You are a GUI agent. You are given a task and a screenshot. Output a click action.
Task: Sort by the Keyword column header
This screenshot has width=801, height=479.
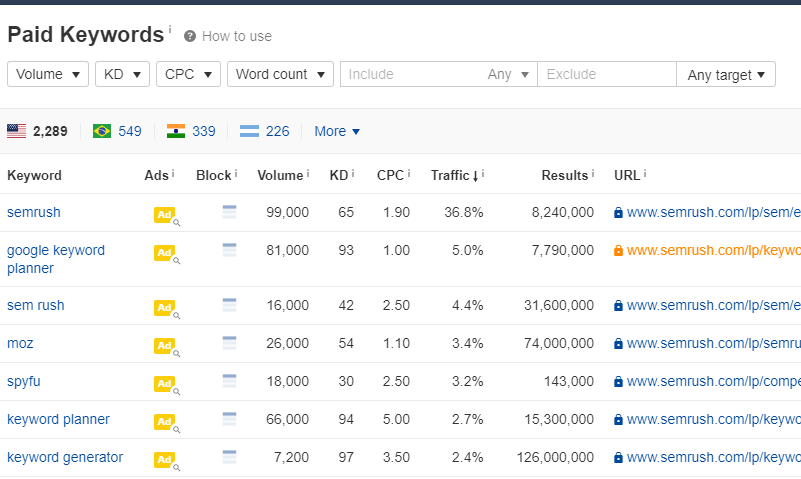coord(34,175)
